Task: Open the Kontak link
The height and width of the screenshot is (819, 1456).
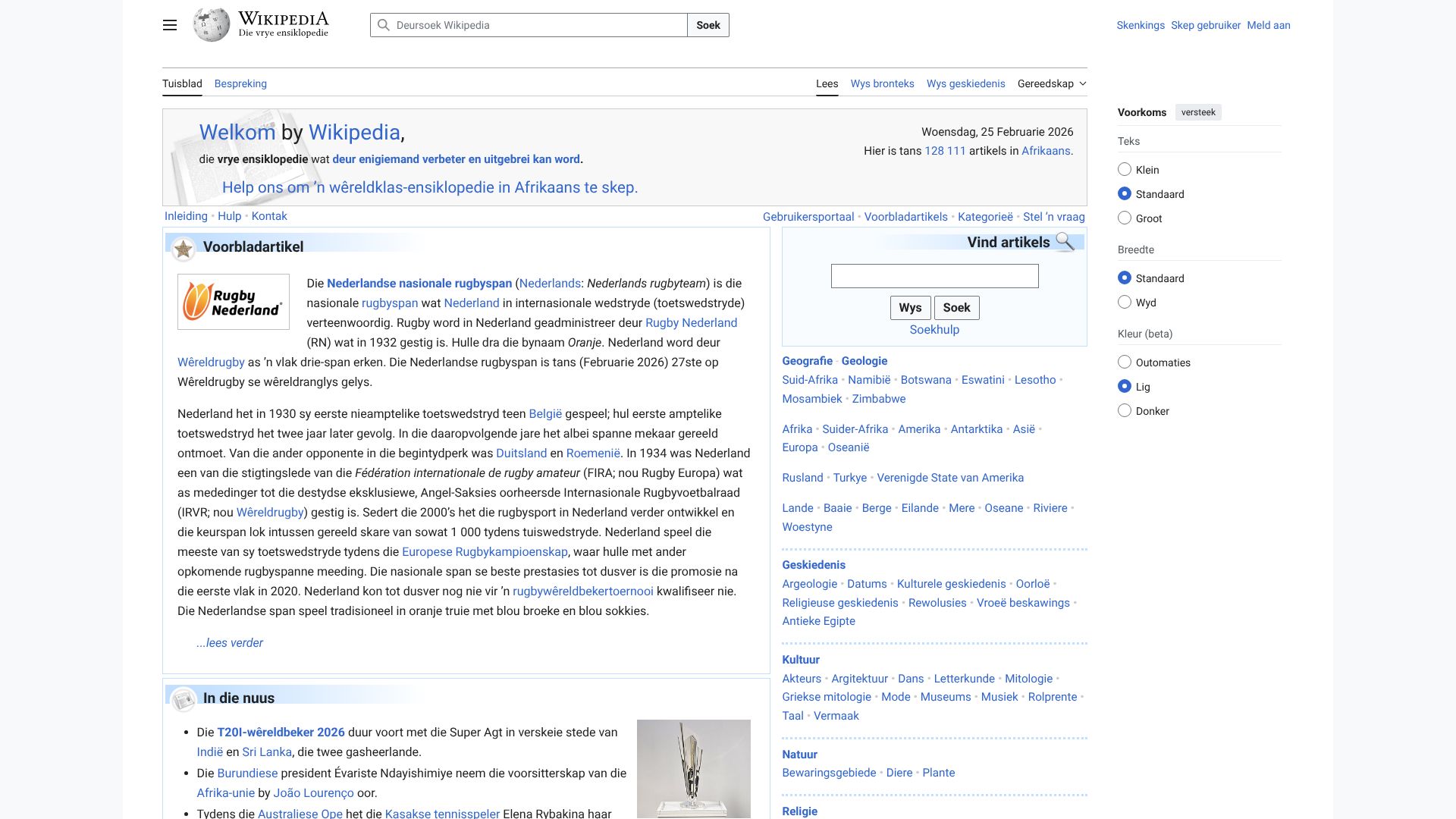Action: click(x=269, y=216)
